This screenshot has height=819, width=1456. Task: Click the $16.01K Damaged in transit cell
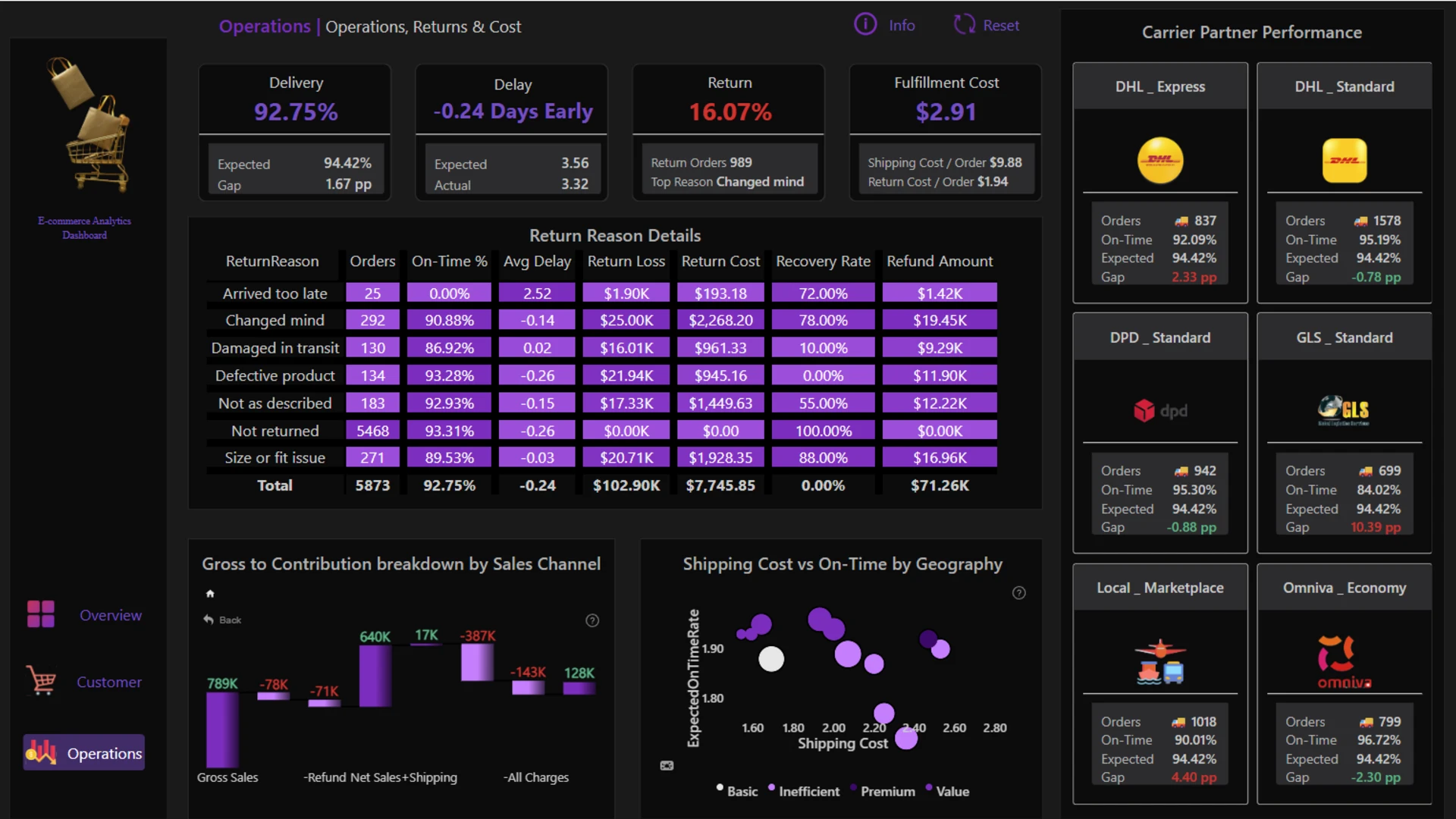point(626,348)
